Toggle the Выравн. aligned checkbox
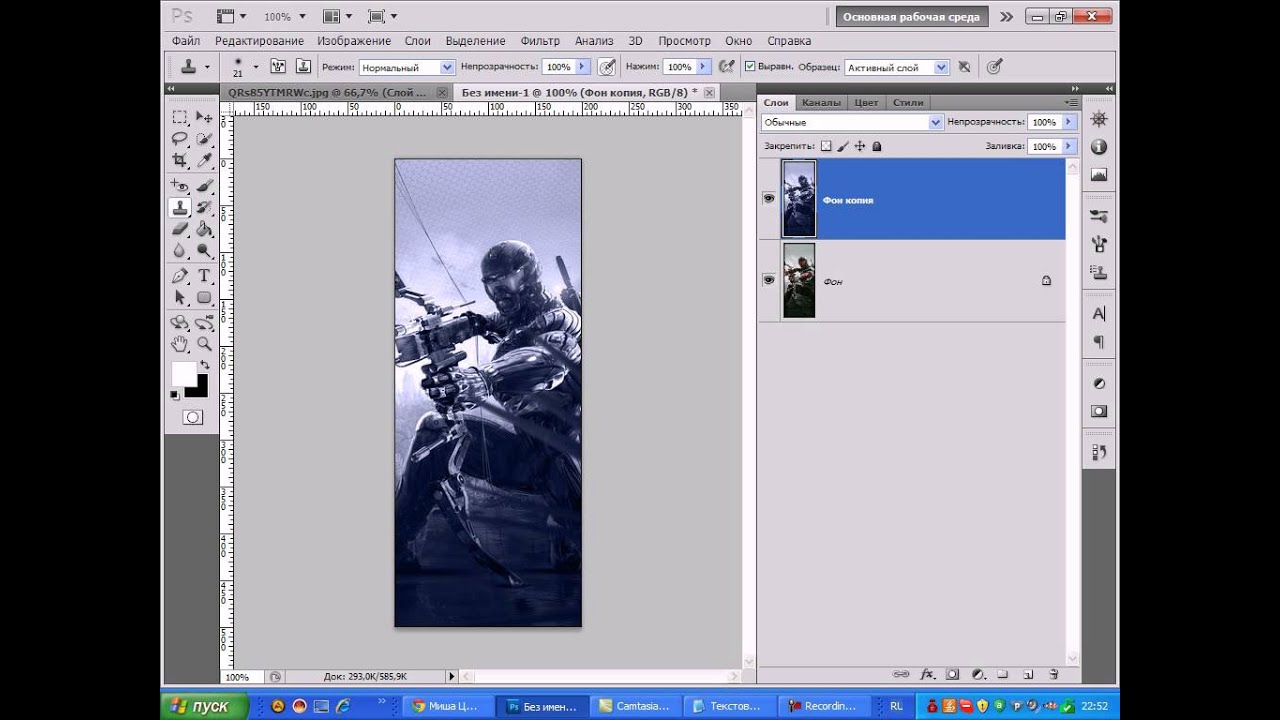Viewport: 1280px width, 720px height. [x=750, y=67]
